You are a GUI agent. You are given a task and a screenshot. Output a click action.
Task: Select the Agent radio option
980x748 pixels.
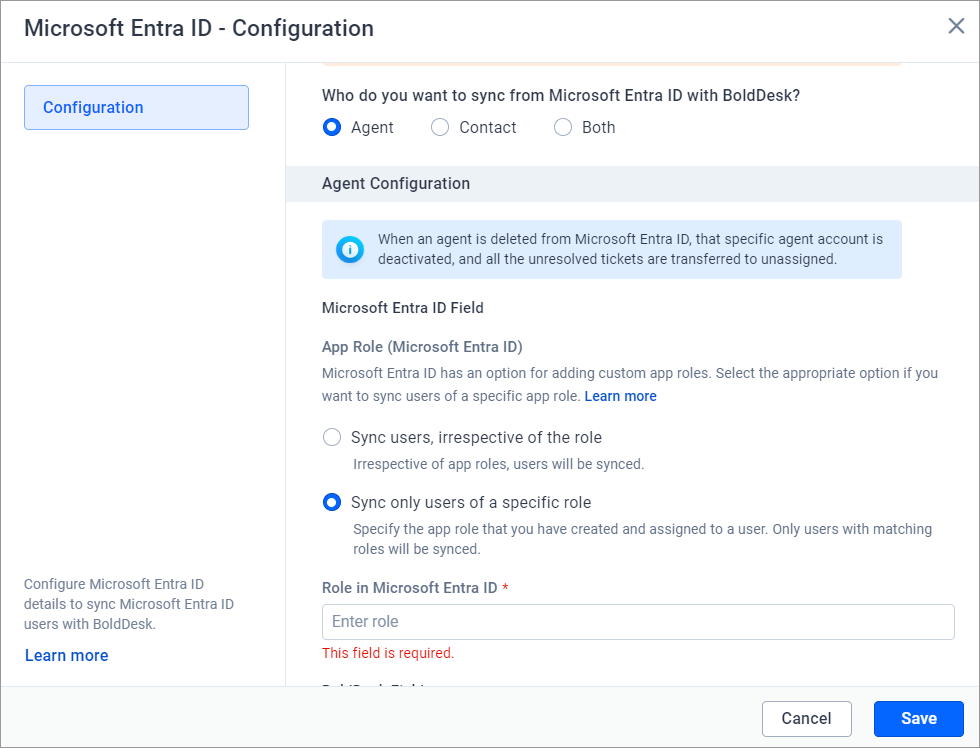pyautogui.click(x=332, y=127)
